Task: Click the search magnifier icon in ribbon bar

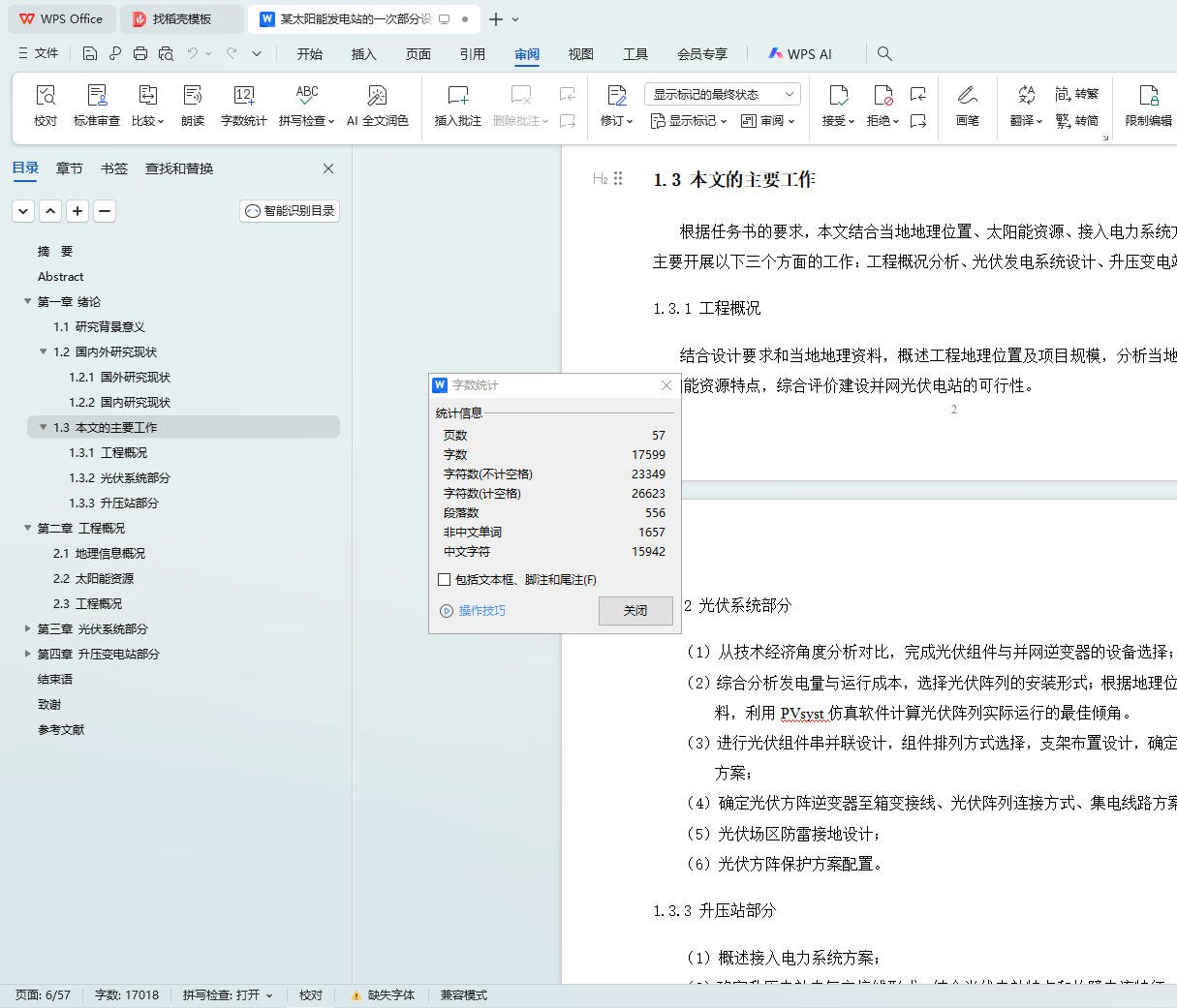Action: (x=884, y=53)
